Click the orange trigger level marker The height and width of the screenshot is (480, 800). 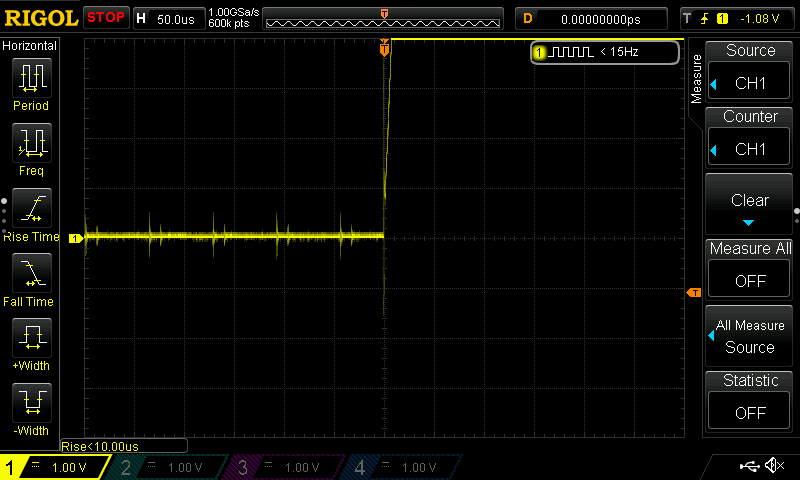coord(694,292)
